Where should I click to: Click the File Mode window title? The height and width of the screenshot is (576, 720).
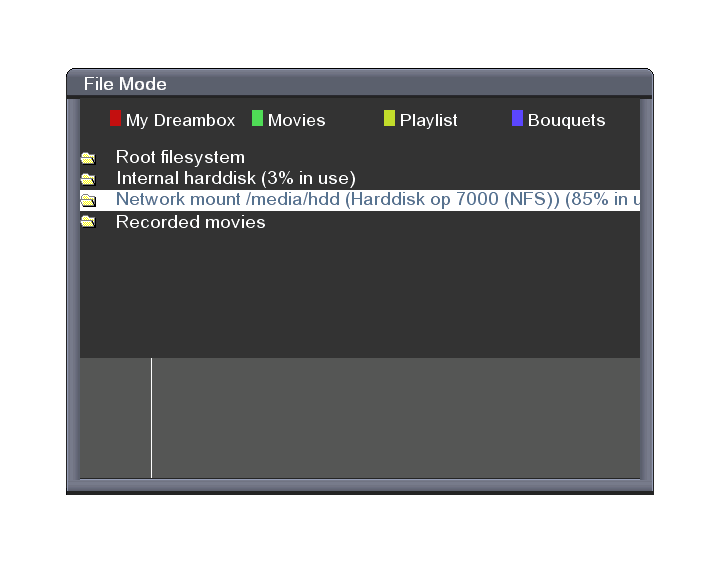click(125, 84)
